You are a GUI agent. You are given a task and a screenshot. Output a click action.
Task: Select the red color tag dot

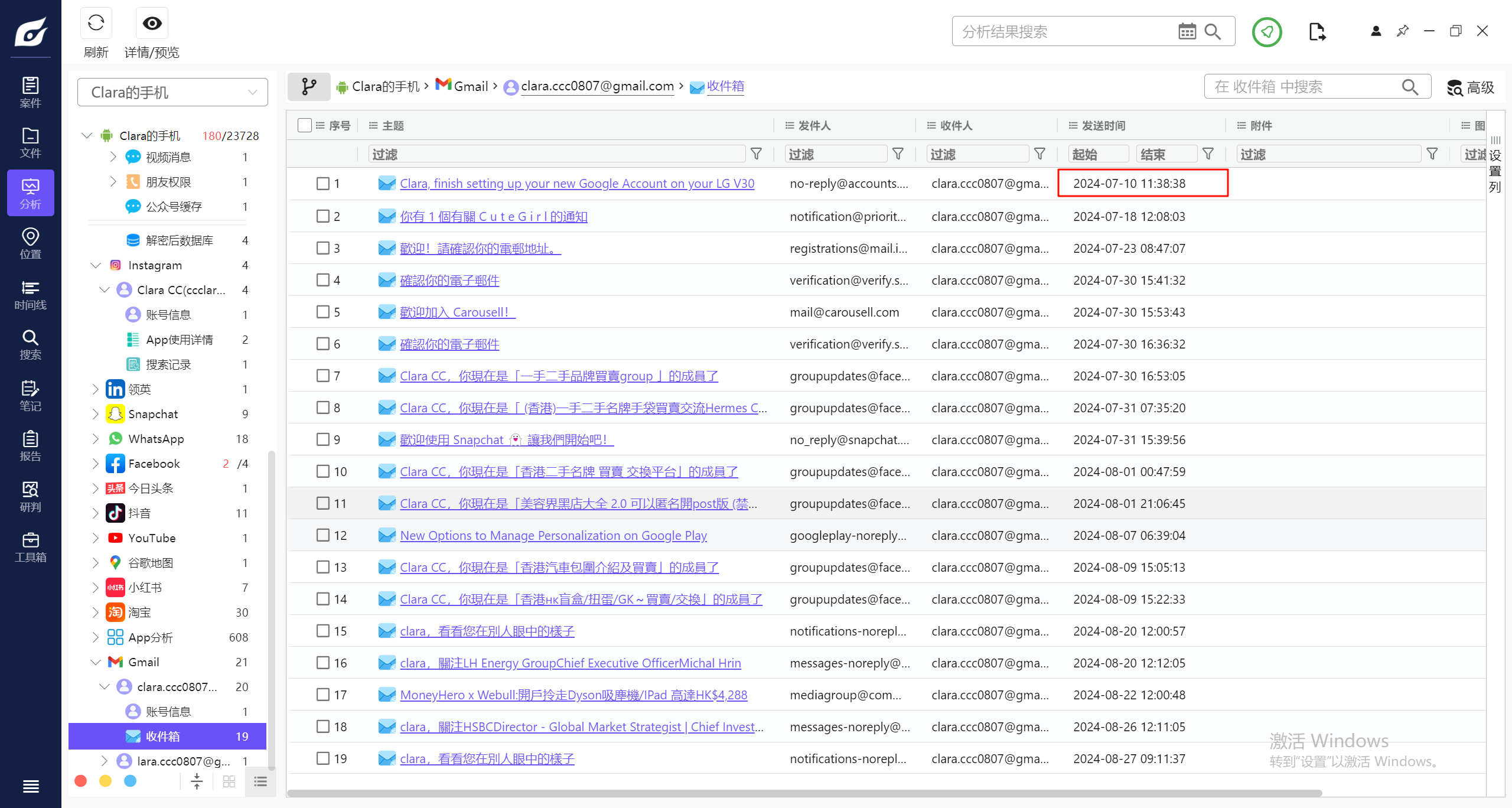pos(81,781)
